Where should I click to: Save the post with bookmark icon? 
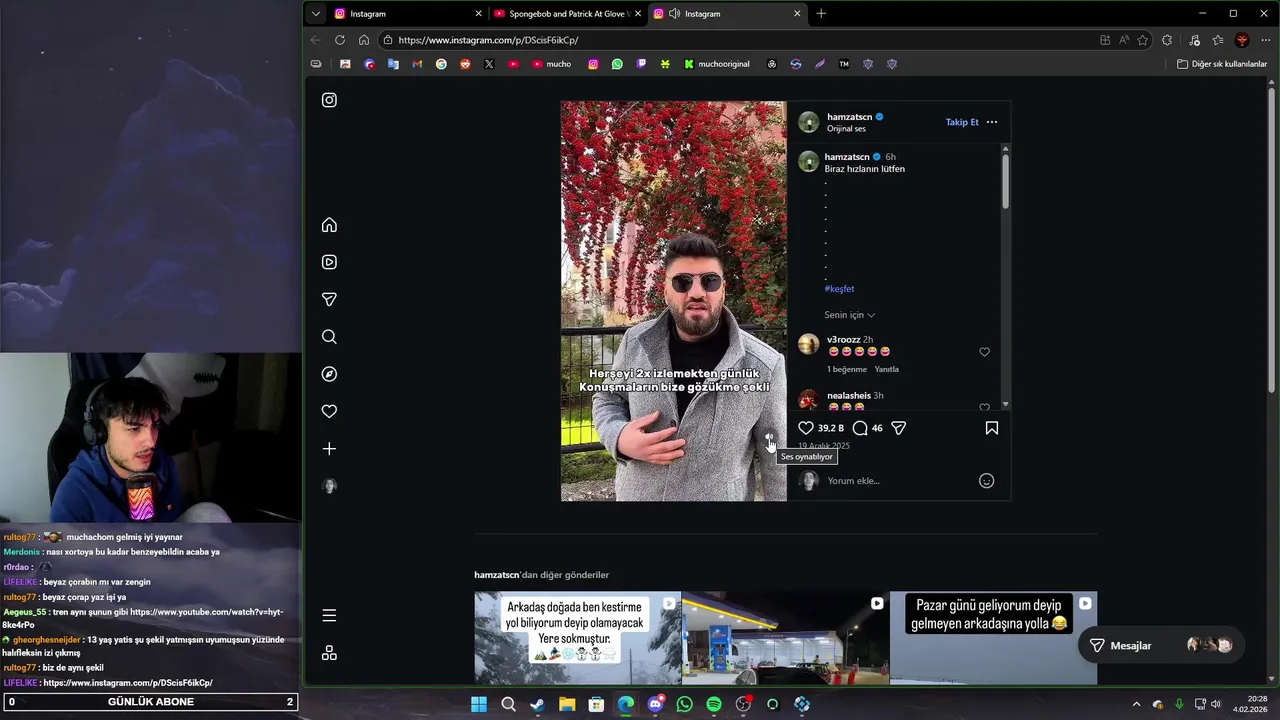[992, 428]
